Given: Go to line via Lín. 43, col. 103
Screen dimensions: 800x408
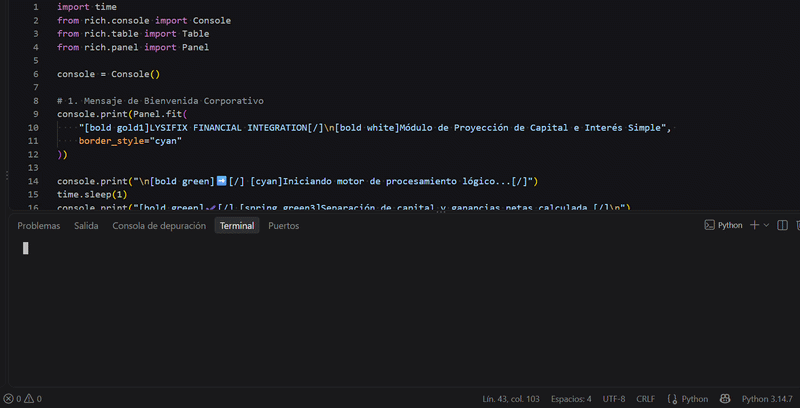Looking at the screenshot, I should pyautogui.click(x=512, y=399).
